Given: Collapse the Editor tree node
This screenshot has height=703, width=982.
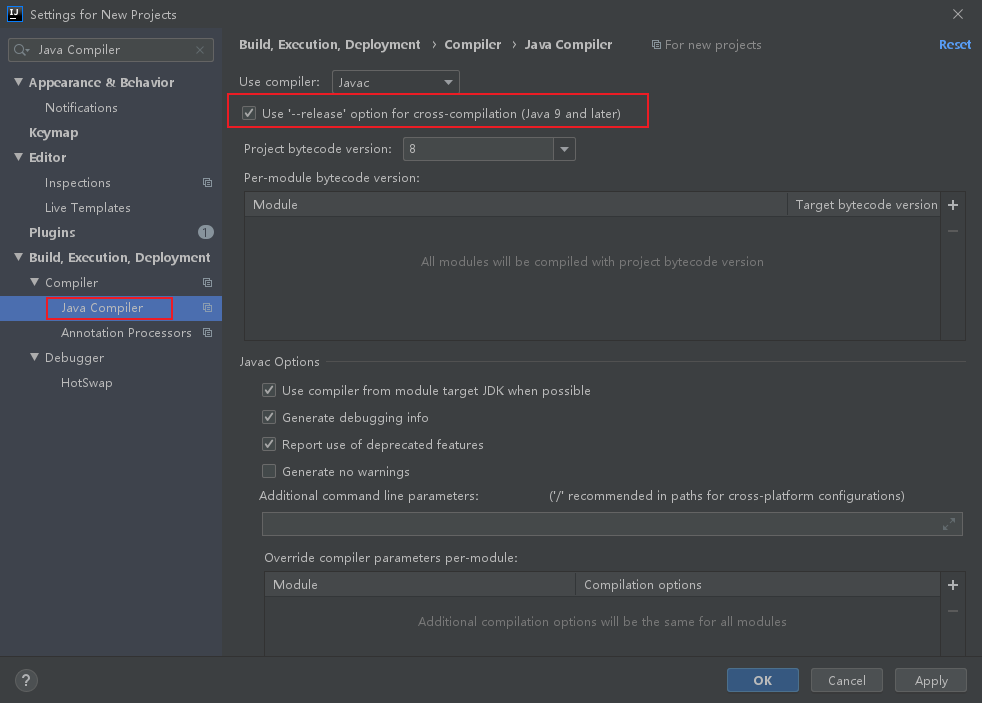Looking at the screenshot, I should click(18, 157).
